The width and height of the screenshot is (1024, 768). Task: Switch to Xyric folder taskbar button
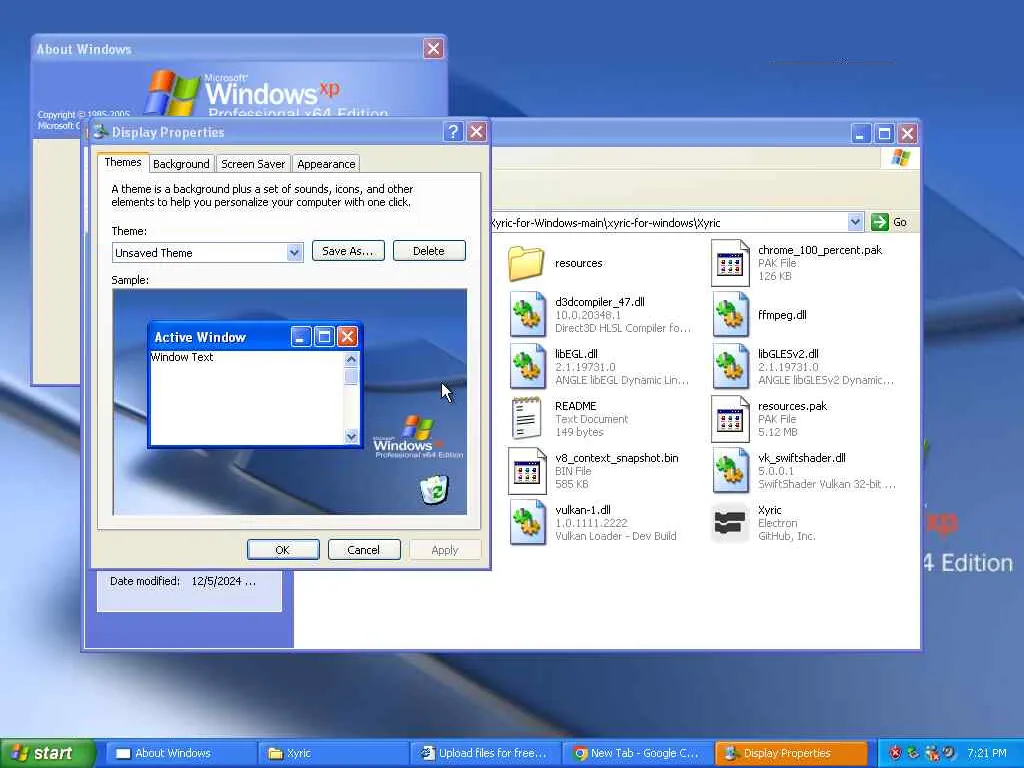tap(333, 753)
